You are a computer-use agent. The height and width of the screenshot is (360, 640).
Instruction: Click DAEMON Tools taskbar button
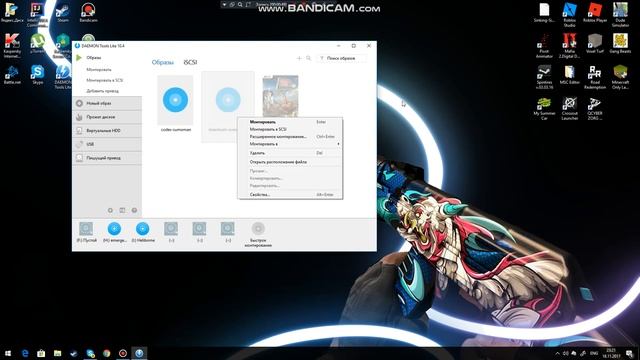[139, 353]
